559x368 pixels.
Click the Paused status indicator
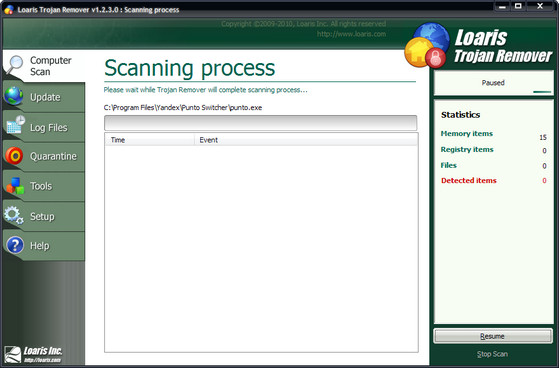pyautogui.click(x=493, y=83)
